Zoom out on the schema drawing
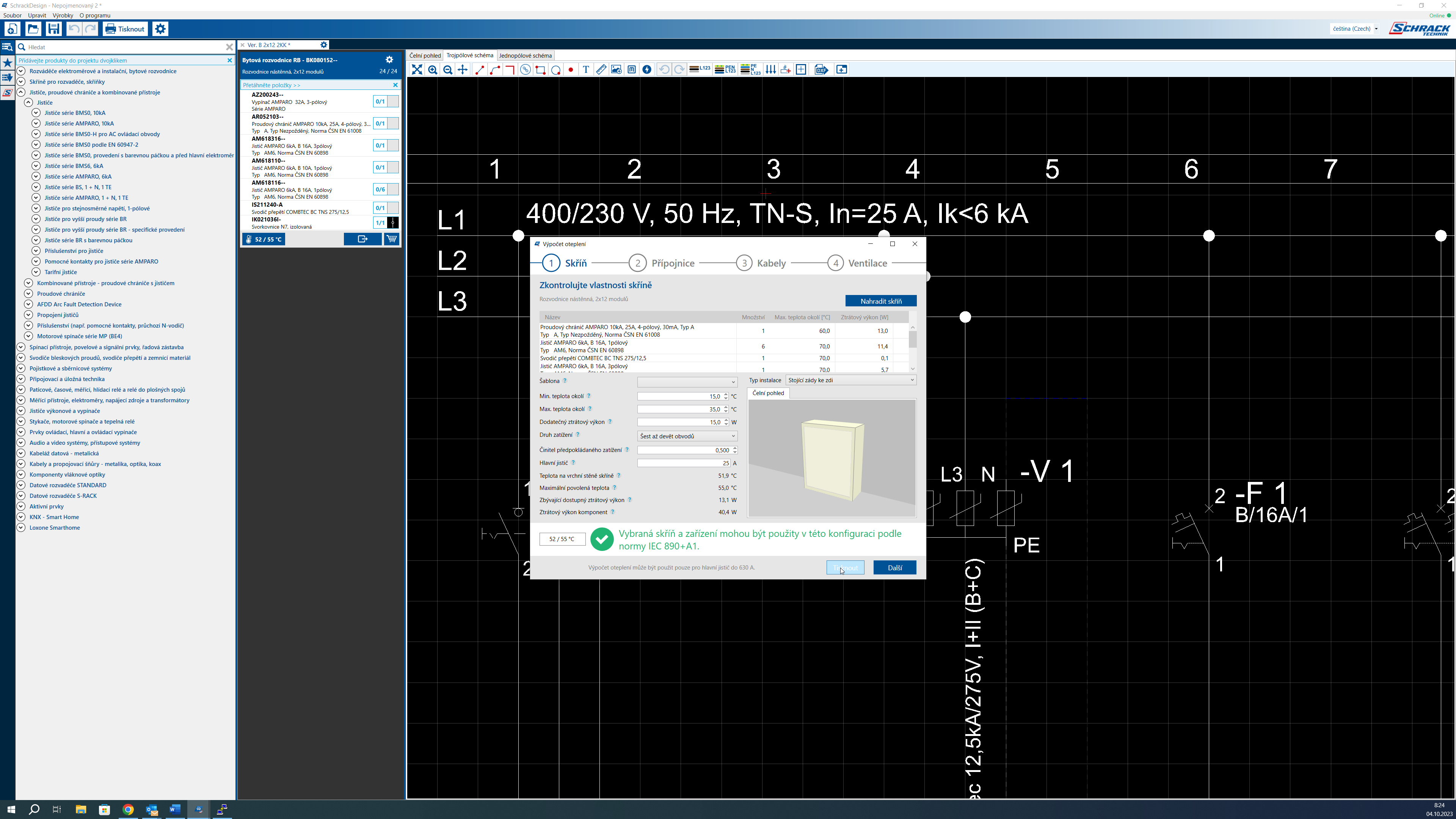Image resolution: width=1456 pixels, height=819 pixels. 448,69
